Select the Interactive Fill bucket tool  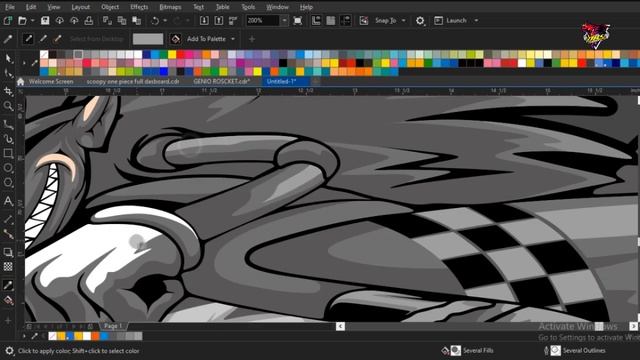click(8, 301)
